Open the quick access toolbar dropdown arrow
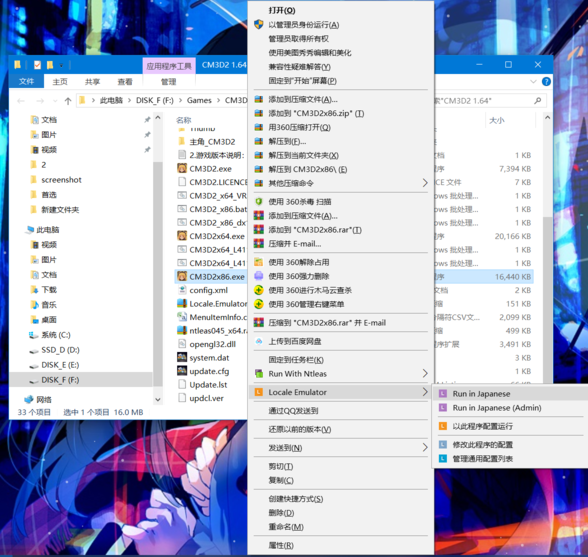The width and height of the screenshot is (588, 557). 62,65
